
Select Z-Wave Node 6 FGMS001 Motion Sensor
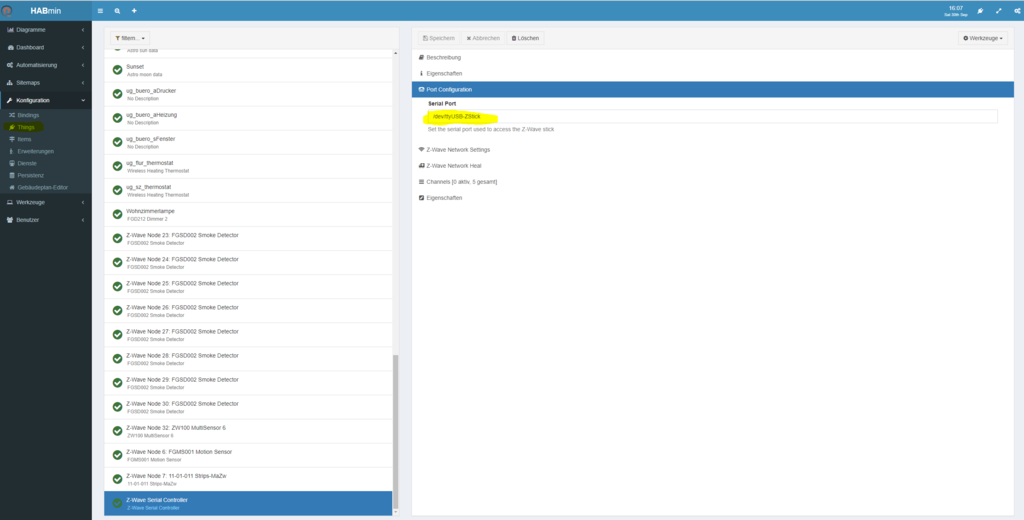(250, 454)
